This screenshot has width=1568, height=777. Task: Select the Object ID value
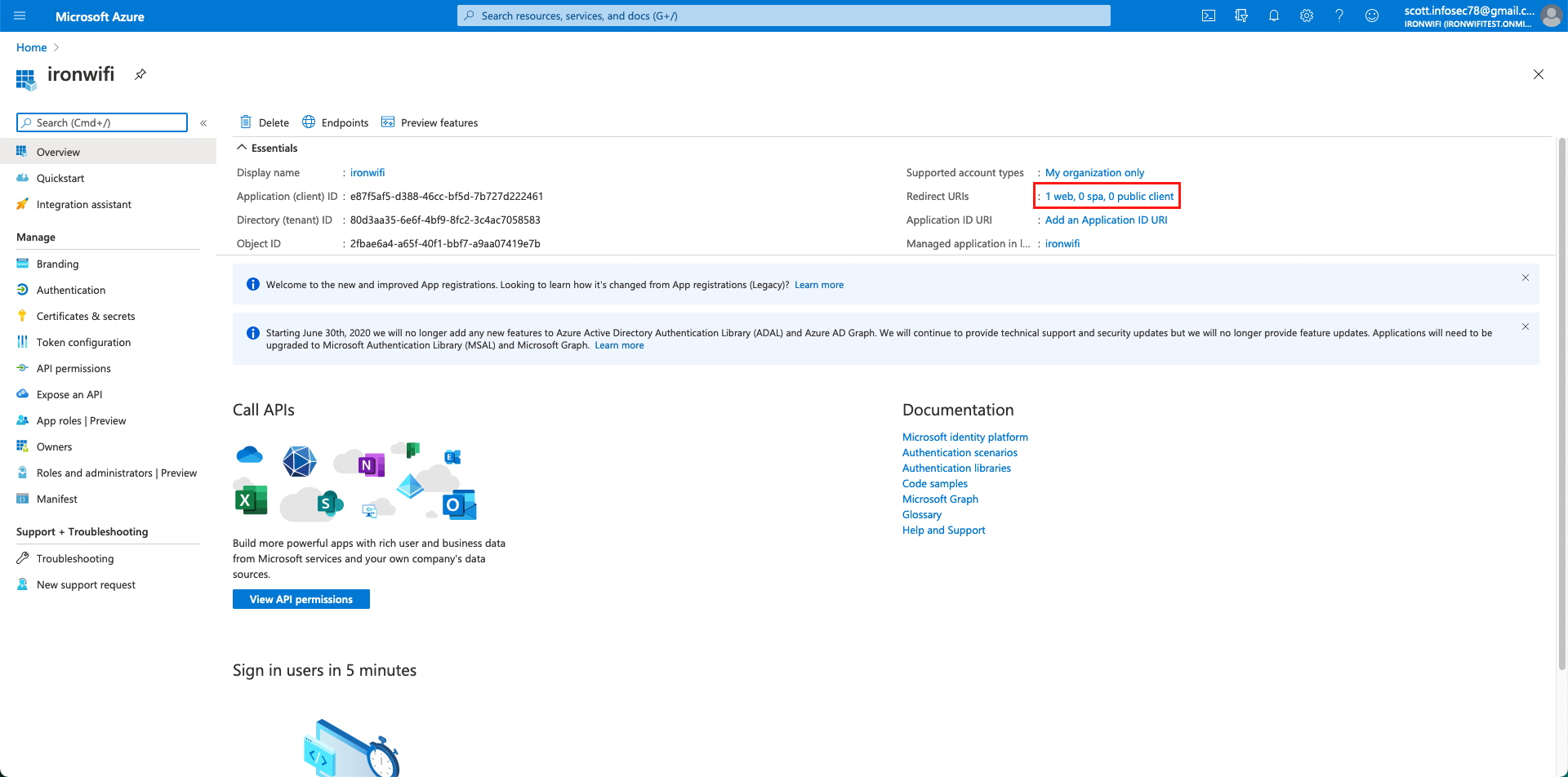pyautogui.click(x=445, y=243)
